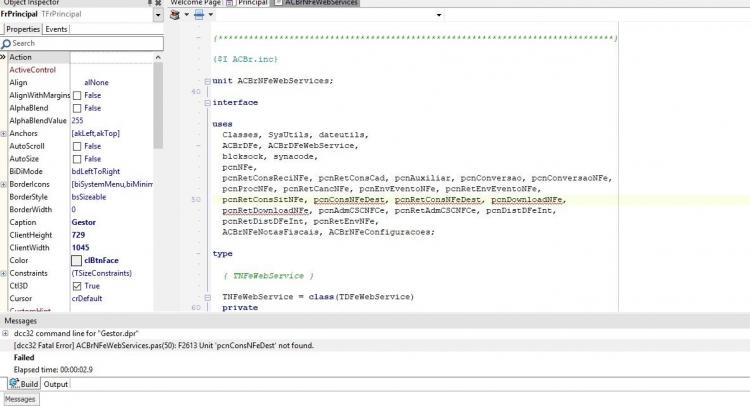750x406 pixels.
Task: Pin the Object Inspector panel
Action: (149, 2)
